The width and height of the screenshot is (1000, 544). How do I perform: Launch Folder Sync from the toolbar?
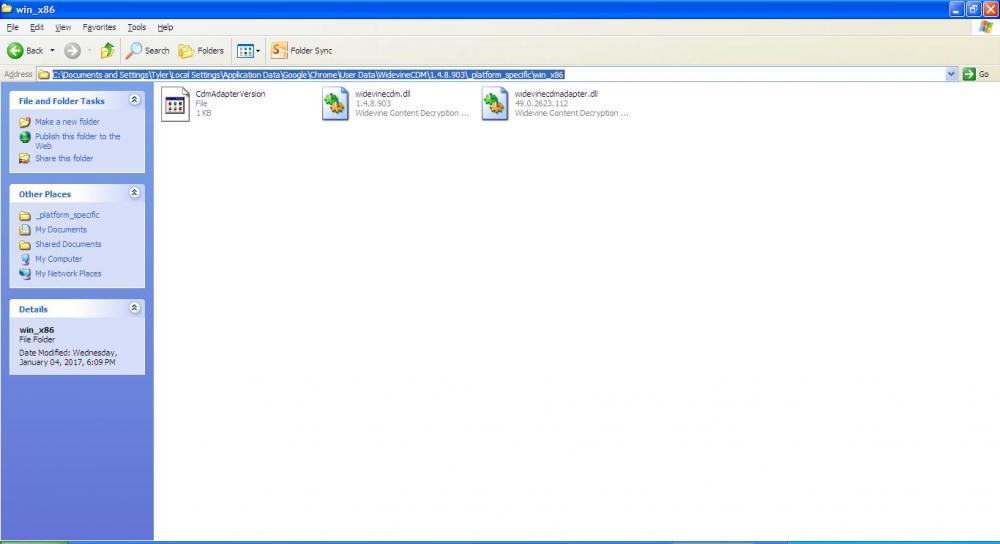(x=302, y=50)
